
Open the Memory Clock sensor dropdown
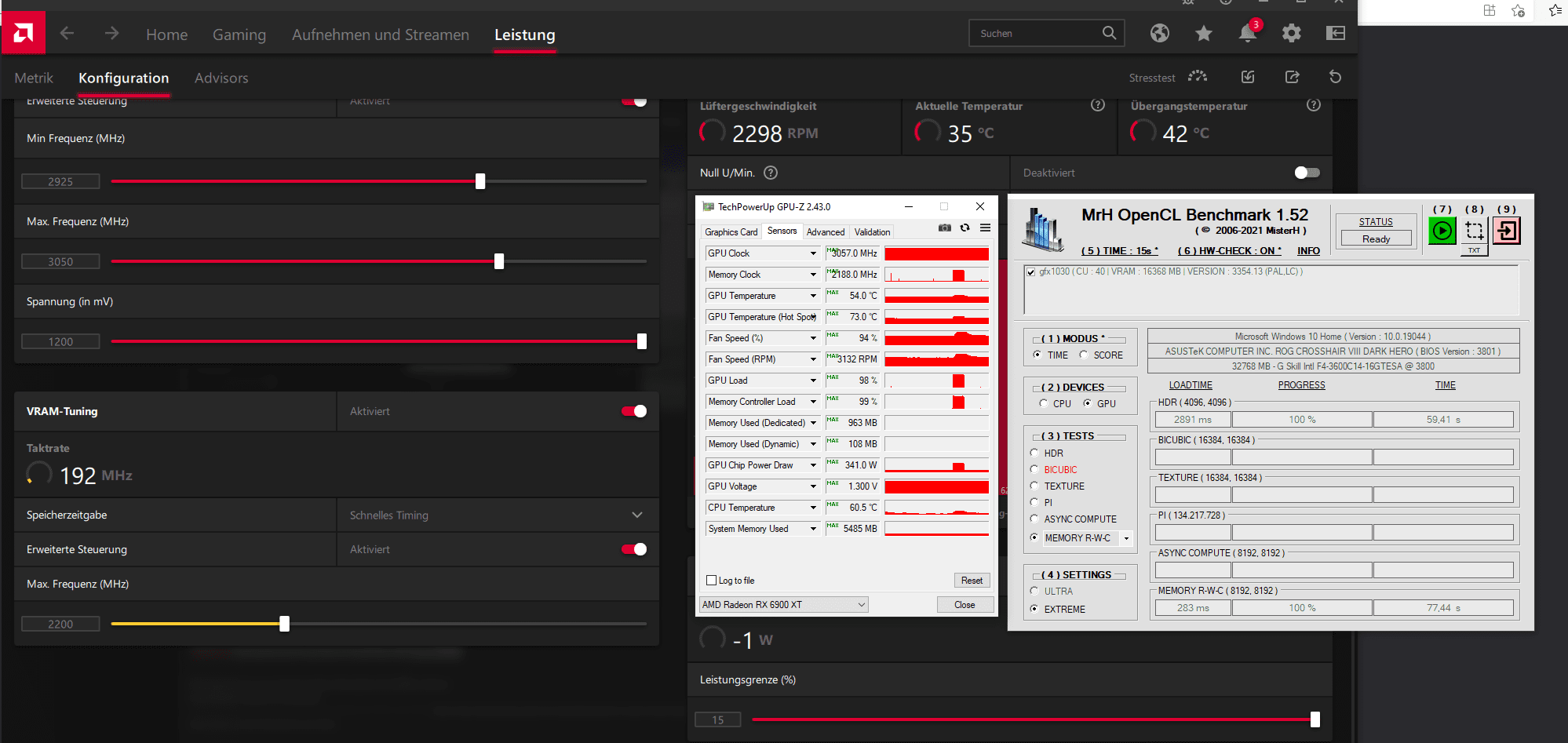[813, 275]
